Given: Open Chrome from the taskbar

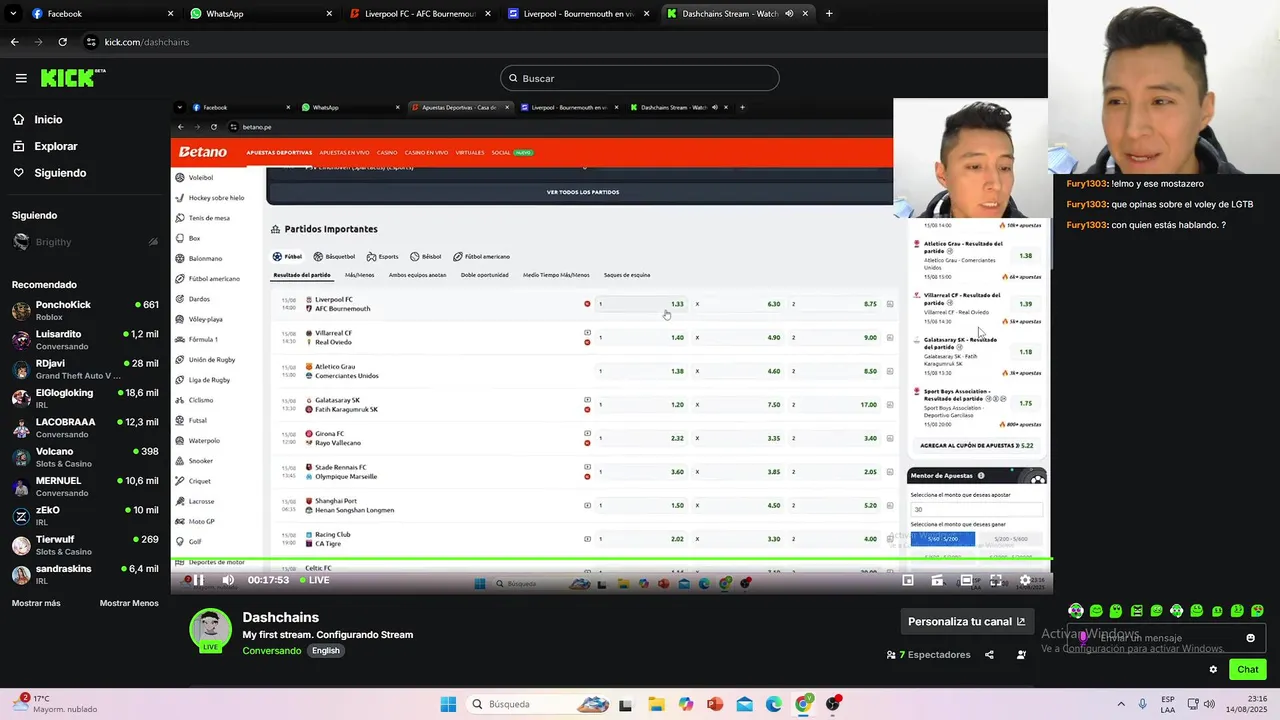Looking at the screenshot, I should (803, 704).
